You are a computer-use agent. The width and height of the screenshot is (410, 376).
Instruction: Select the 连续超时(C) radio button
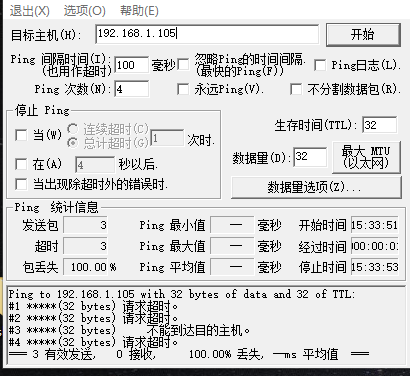click(72, 128)
